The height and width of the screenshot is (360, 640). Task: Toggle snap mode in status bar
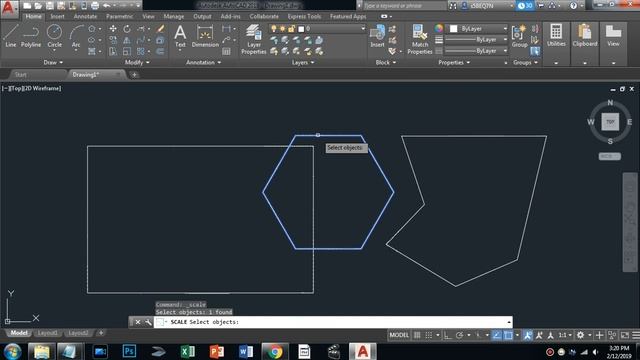click(x=428, y=335)
